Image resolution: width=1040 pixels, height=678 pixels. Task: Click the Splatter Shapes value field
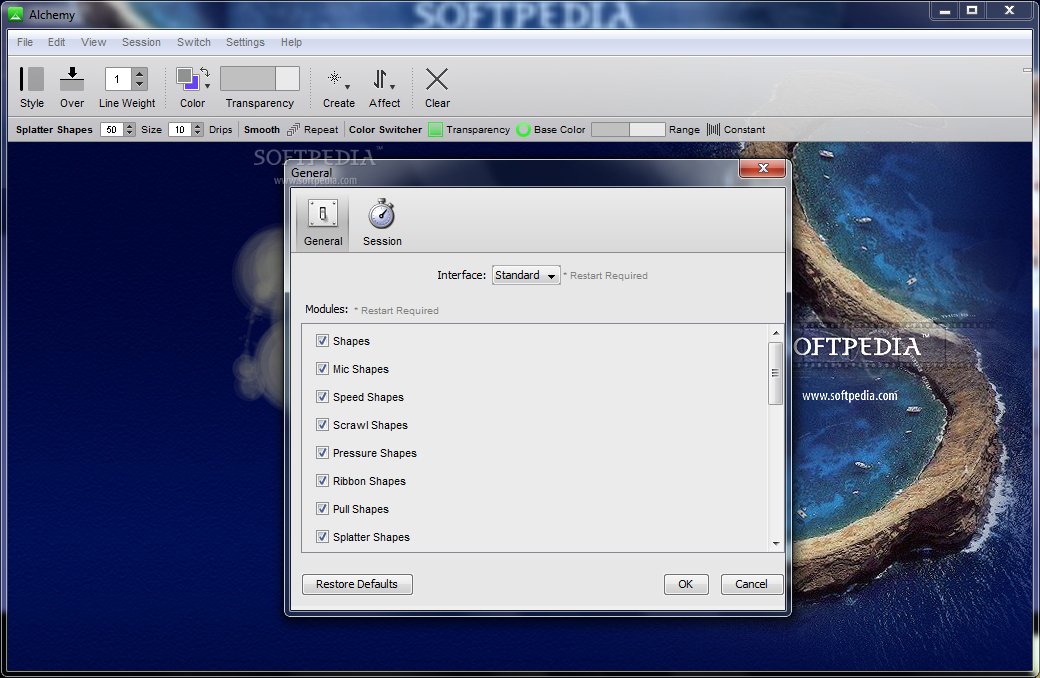(x=112, y=129)
